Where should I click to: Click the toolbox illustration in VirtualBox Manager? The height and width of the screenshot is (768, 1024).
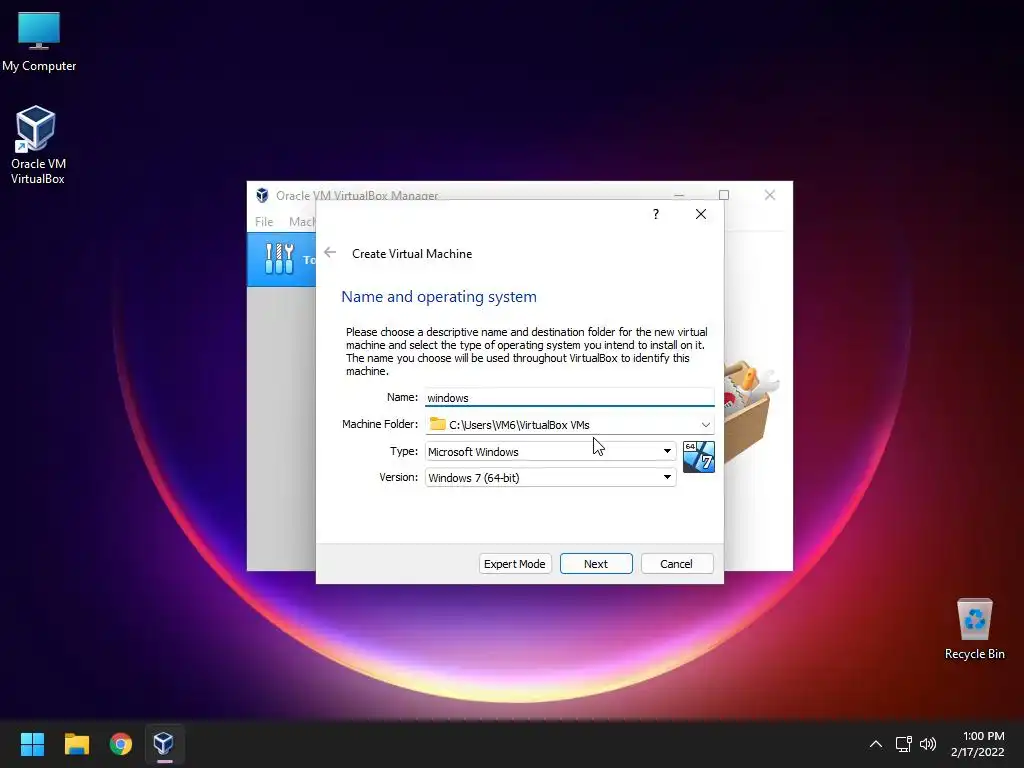[751, 411]
